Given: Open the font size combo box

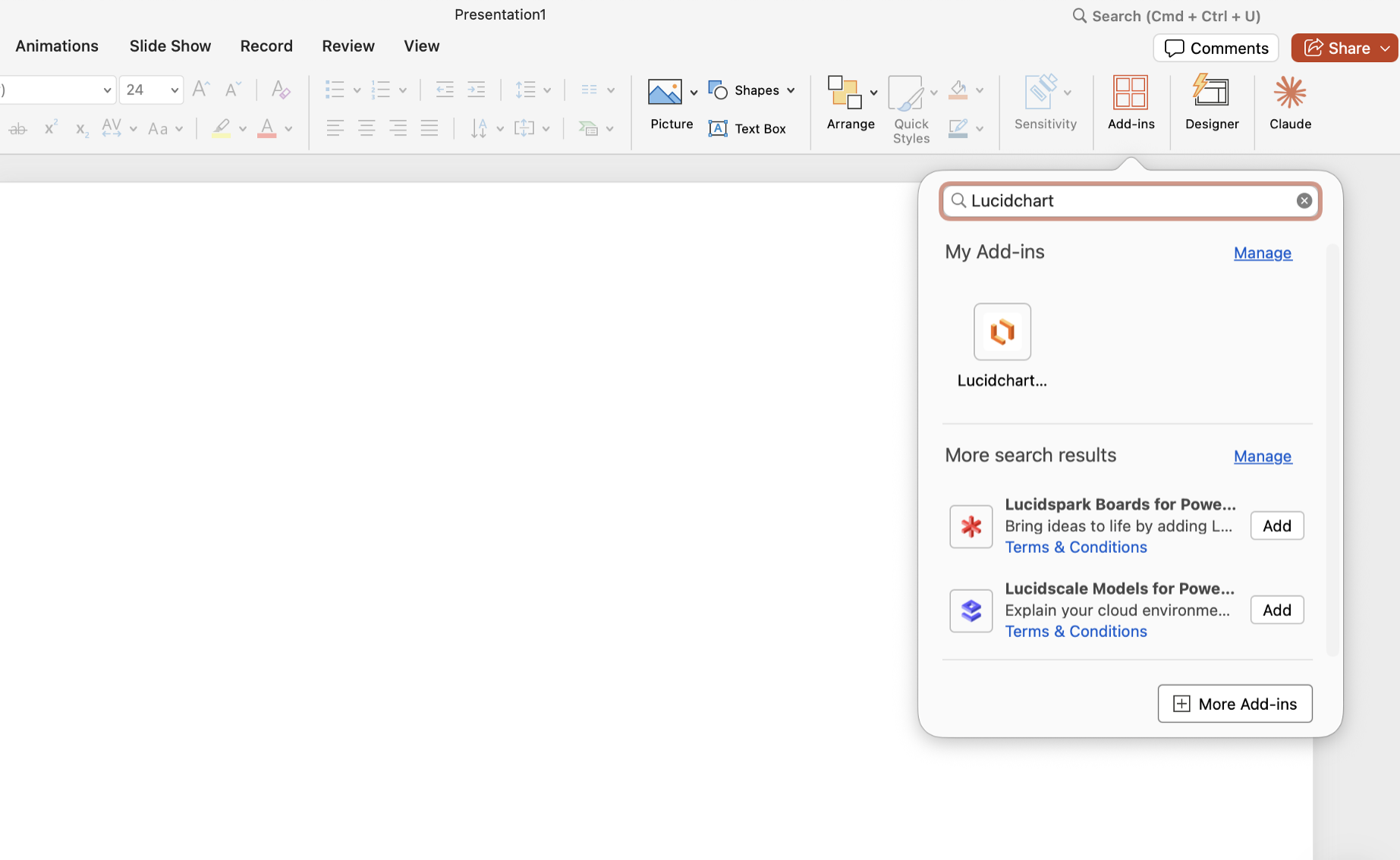Looking at the screenshot, I should click(x=151, y=89).
